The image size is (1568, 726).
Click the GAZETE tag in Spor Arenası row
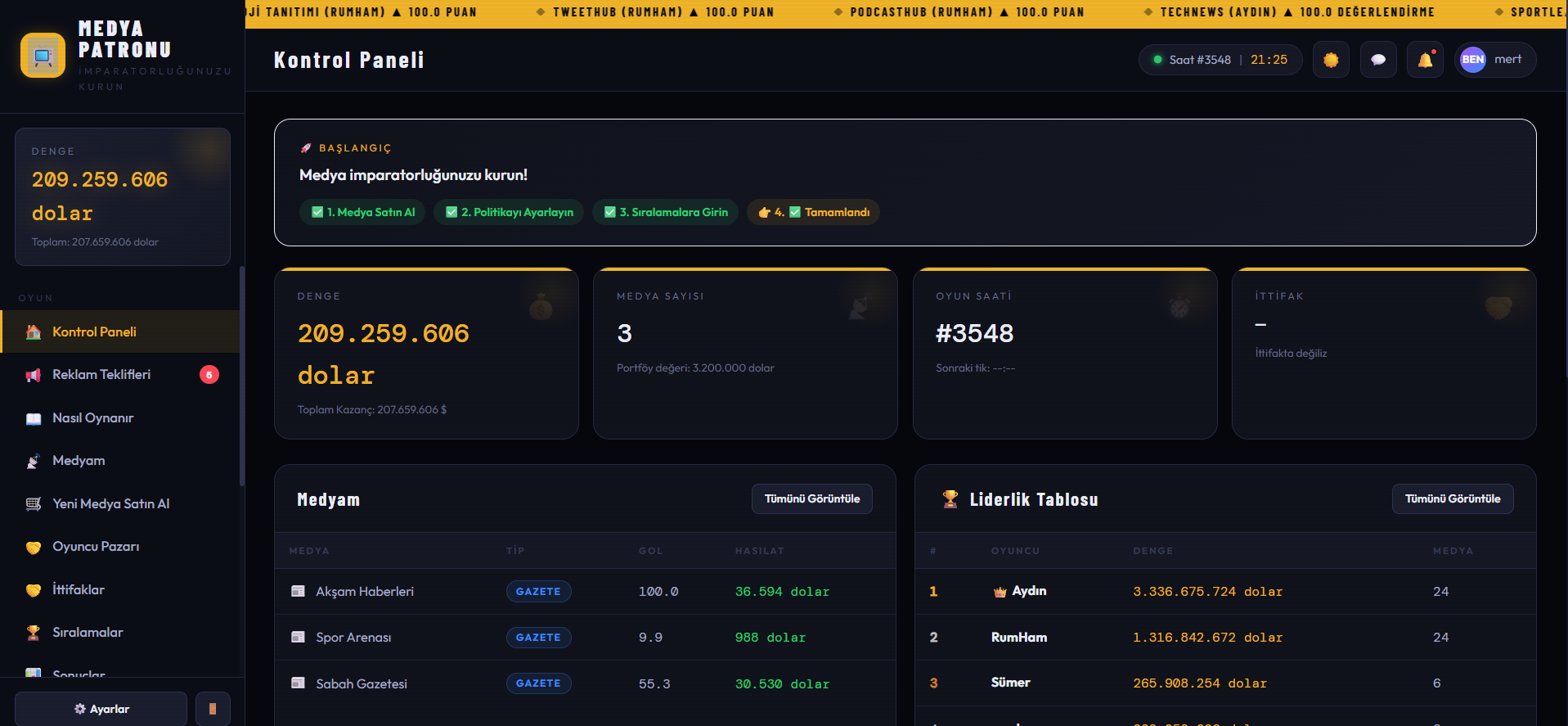click(x=538, y=638)
